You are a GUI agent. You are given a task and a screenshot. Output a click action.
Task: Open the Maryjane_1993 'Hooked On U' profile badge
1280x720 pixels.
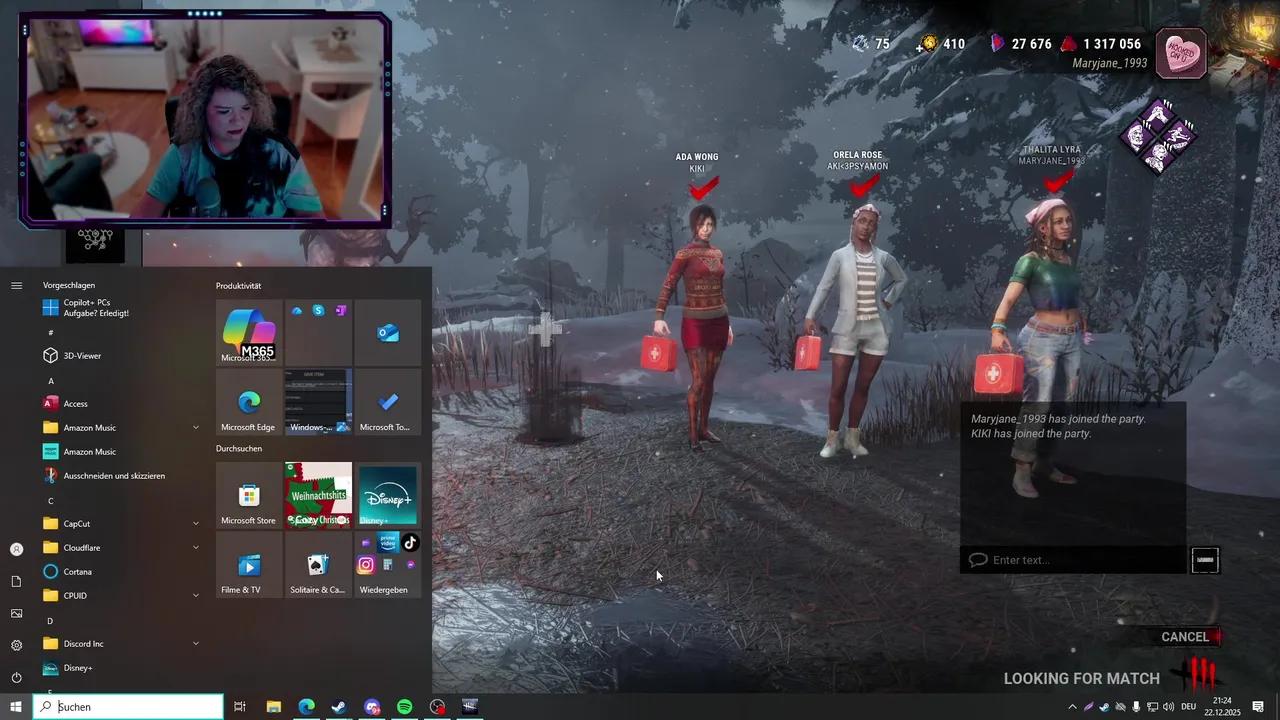(x=1181, y=53)
